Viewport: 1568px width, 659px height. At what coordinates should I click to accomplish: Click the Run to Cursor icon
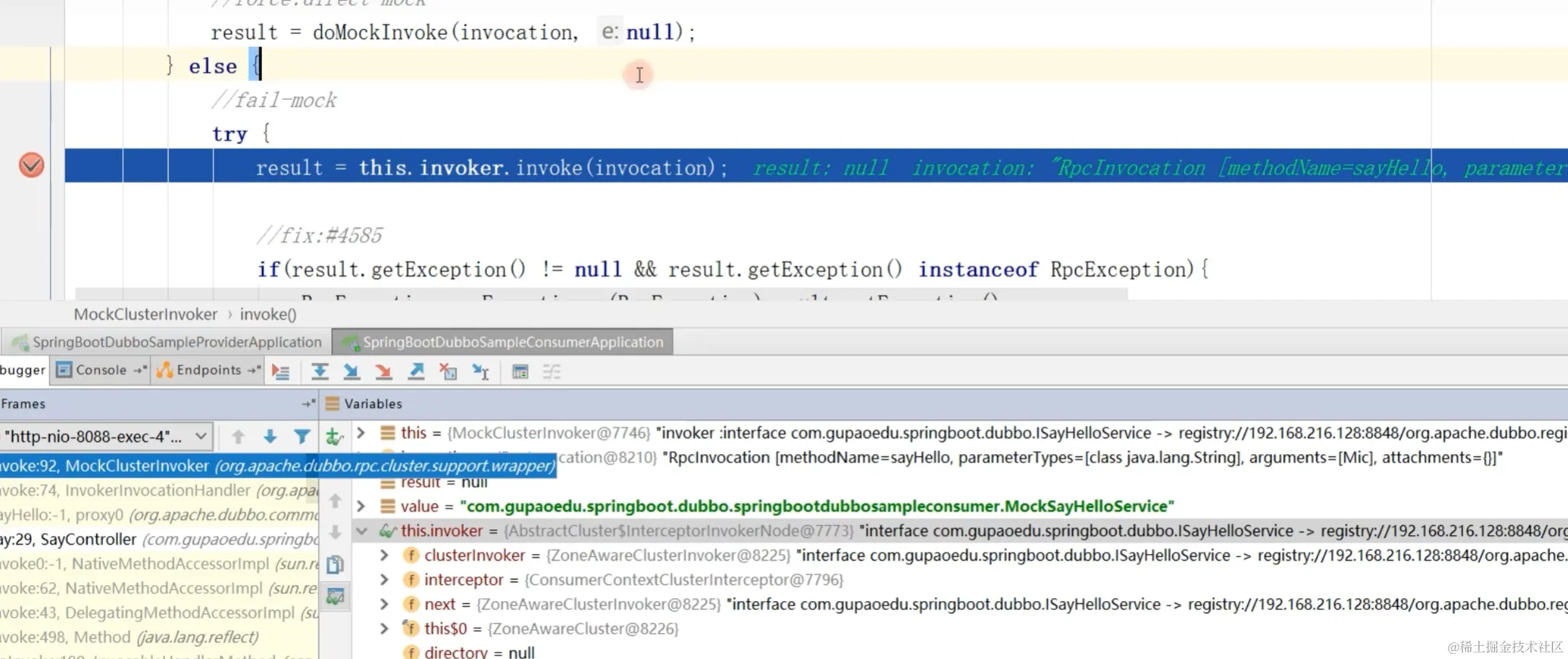coord(481,372)
